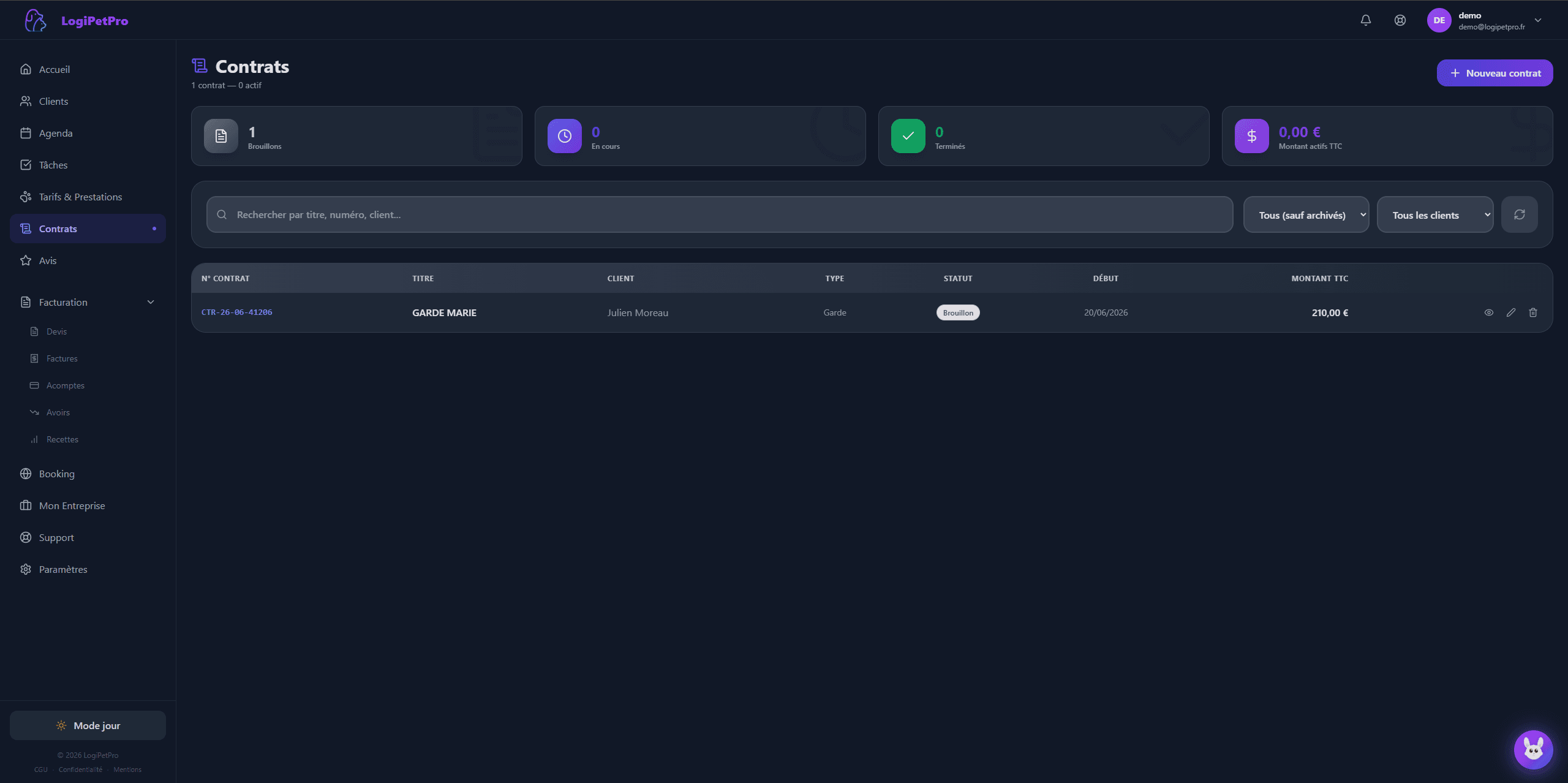Screen dimensions: 1568x783
Task: Open the CGU footer link
Action: coord(40,770)
